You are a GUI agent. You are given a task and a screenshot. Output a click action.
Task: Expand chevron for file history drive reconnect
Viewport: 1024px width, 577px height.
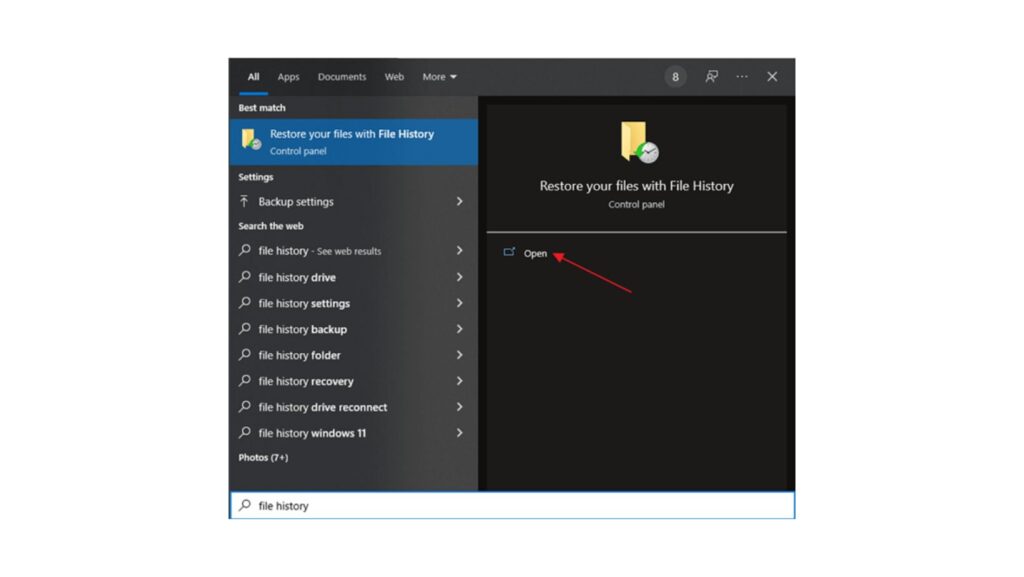[460, 407]
